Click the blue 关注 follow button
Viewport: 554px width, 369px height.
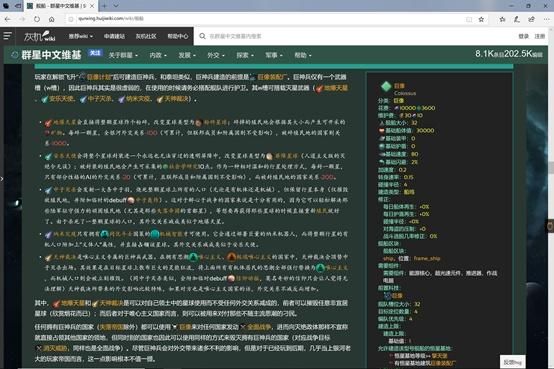click(x=95, y=53)
